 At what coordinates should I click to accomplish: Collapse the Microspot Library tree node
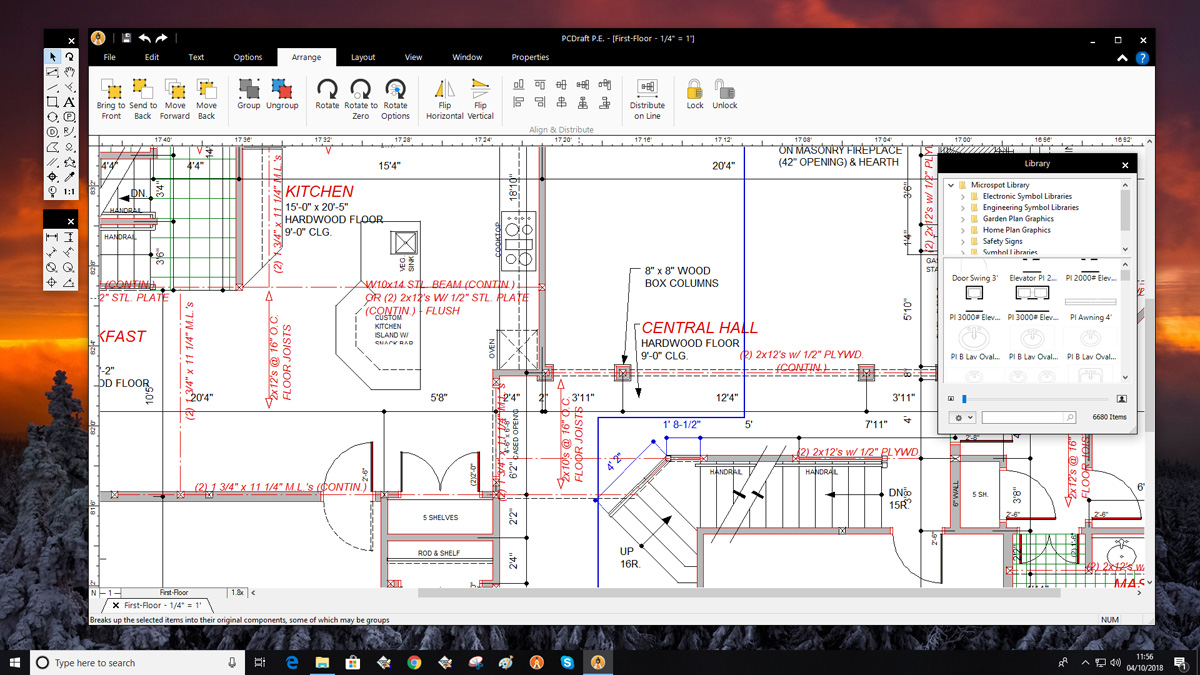click(951, 185)
